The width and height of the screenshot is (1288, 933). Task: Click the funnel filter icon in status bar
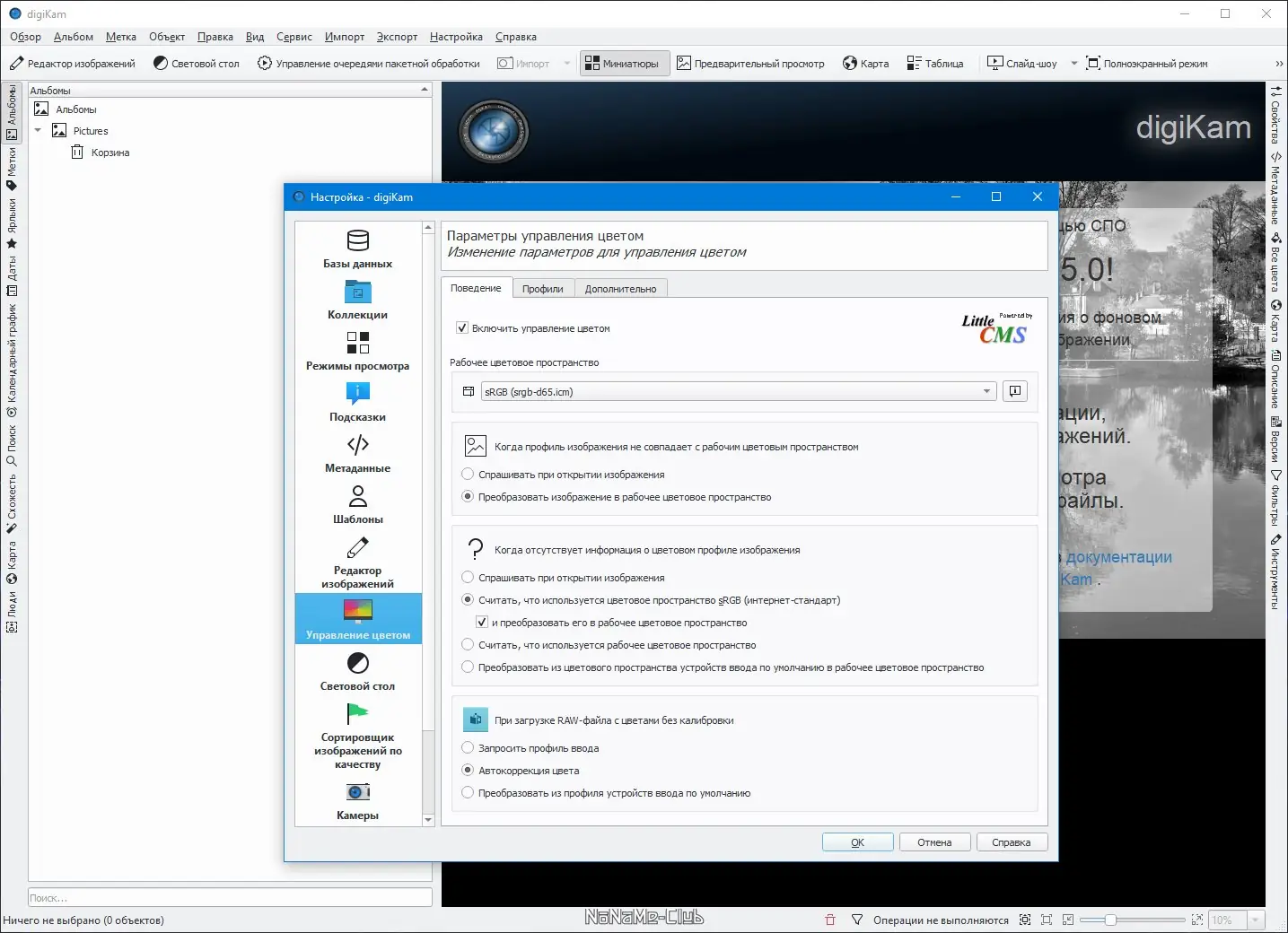857,920
